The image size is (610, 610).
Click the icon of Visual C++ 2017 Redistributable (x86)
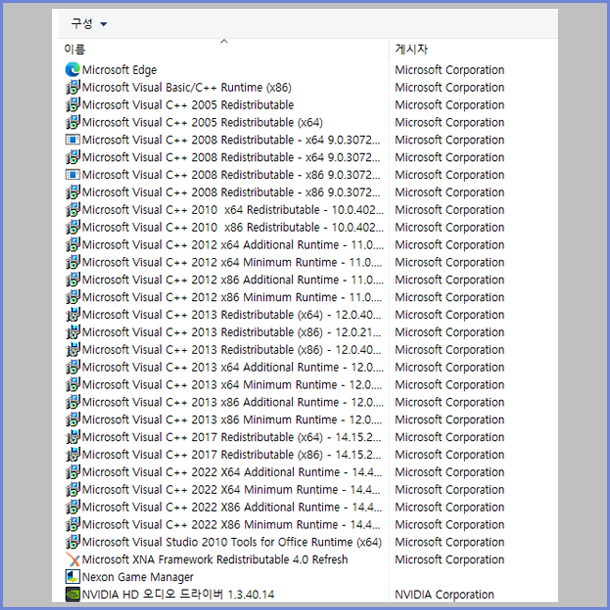click(73, 454)
